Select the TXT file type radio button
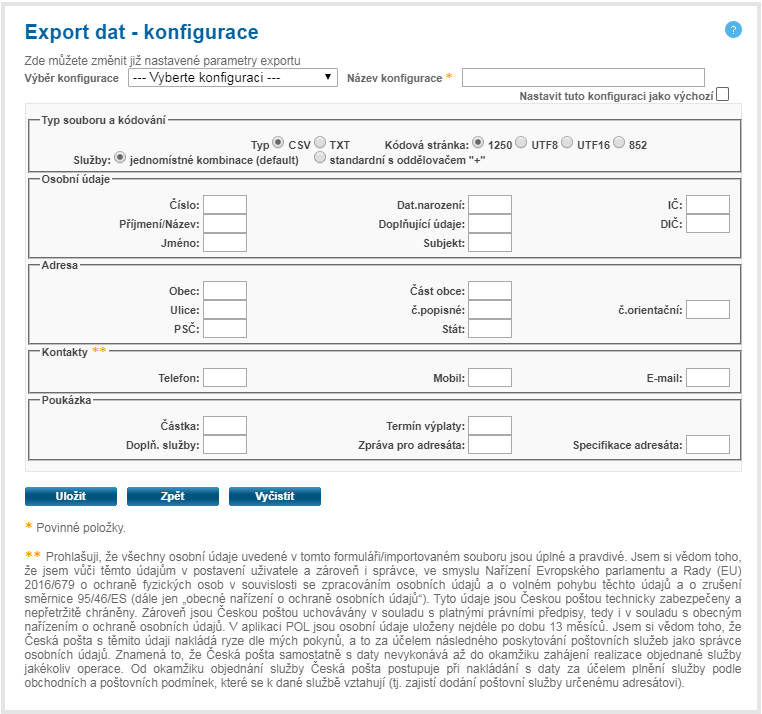This screenshot has width=762, height=714. point(320,143)
